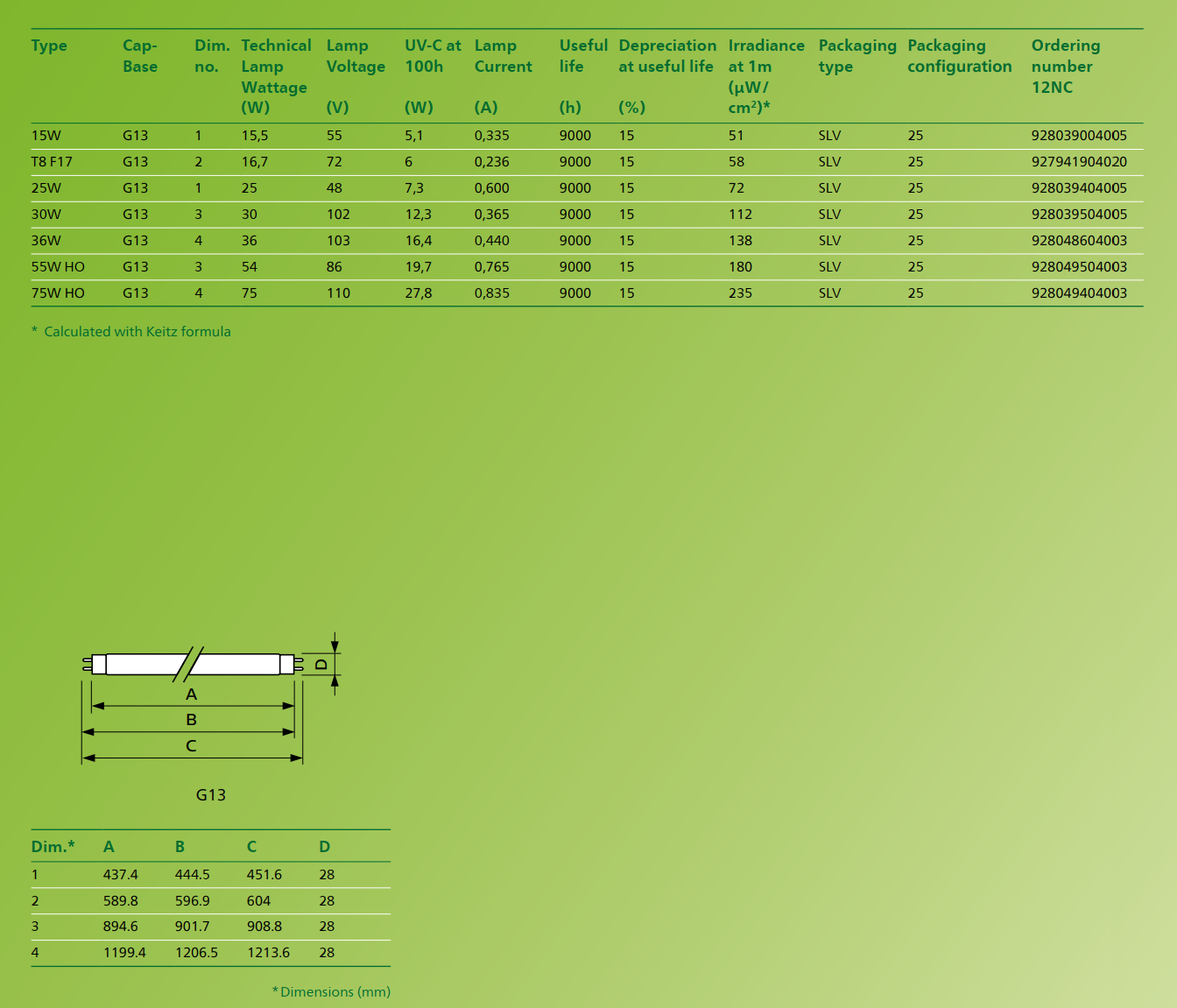Click the 'Type' column header

(x=49, y=46)
